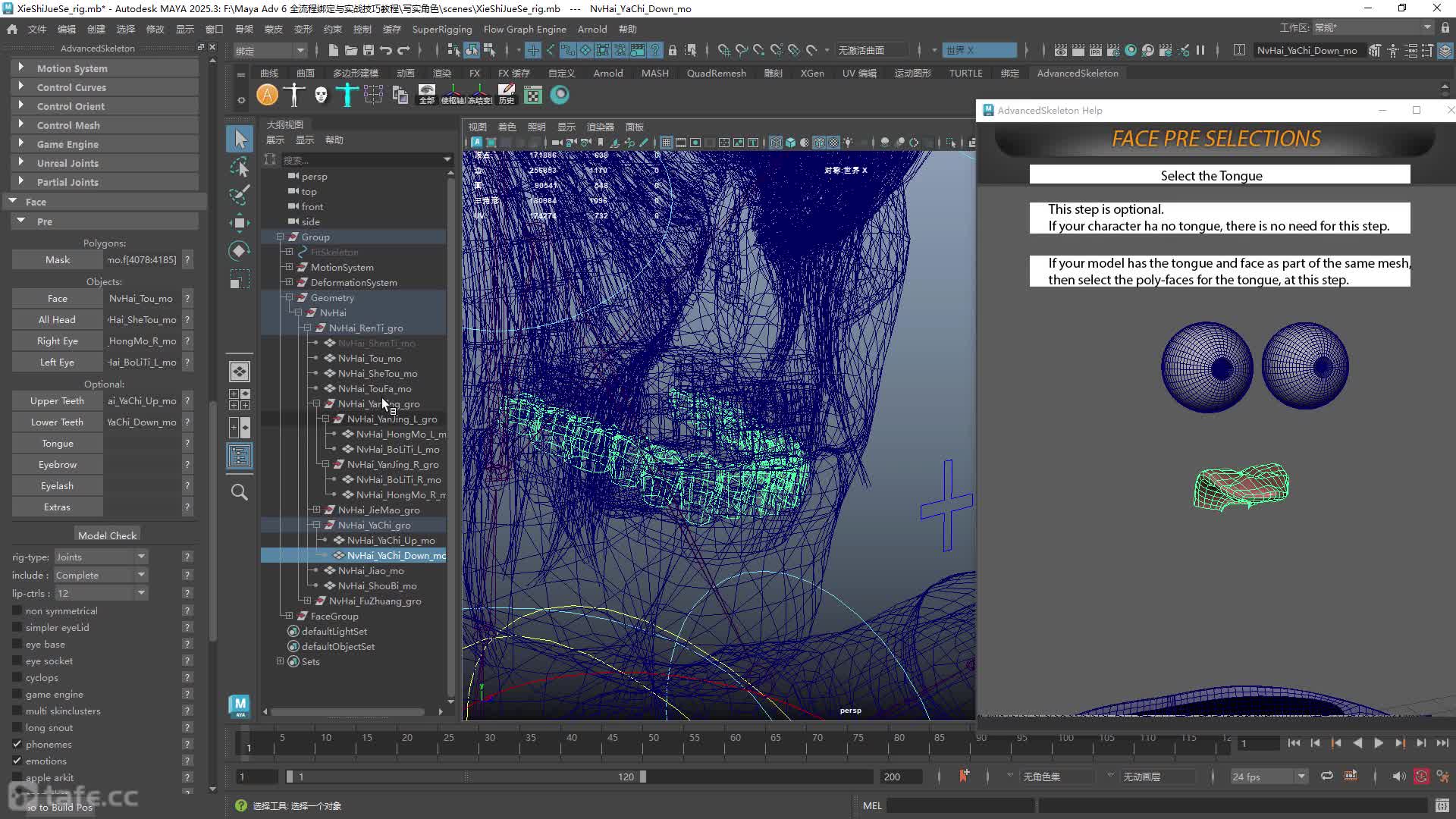This screenshot has width=1456, height=819.
Task: Select the arrow Select tool in toolbox
Action: (240, 139)
